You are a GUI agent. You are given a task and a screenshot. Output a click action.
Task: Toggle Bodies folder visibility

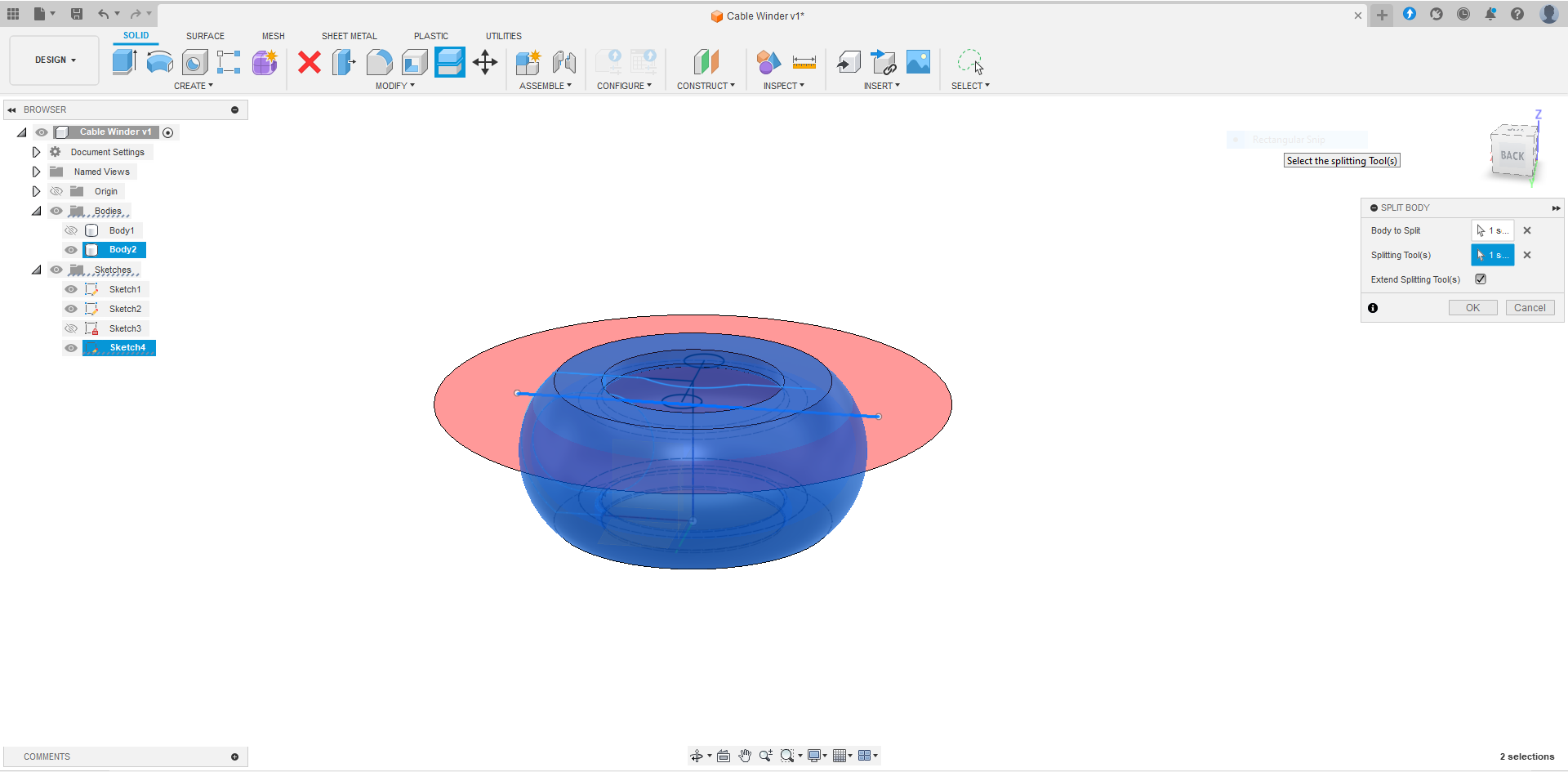[56, 211]
